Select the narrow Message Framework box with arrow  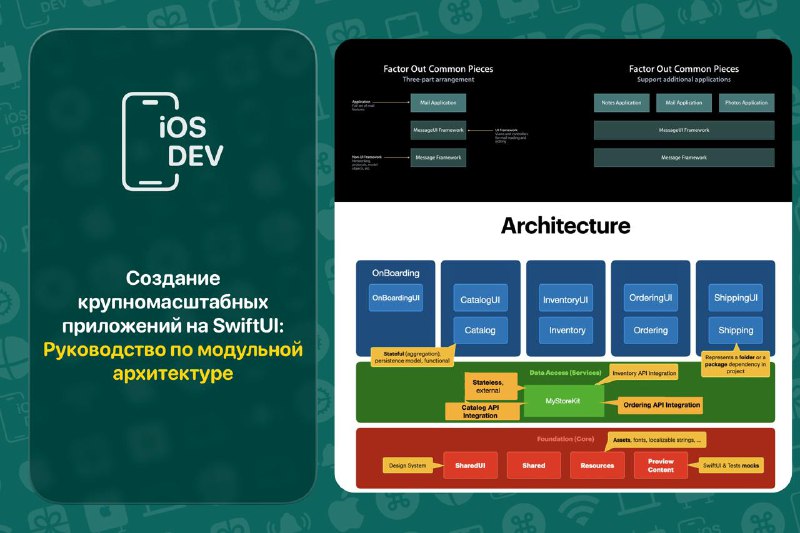(x=438, y=158)
